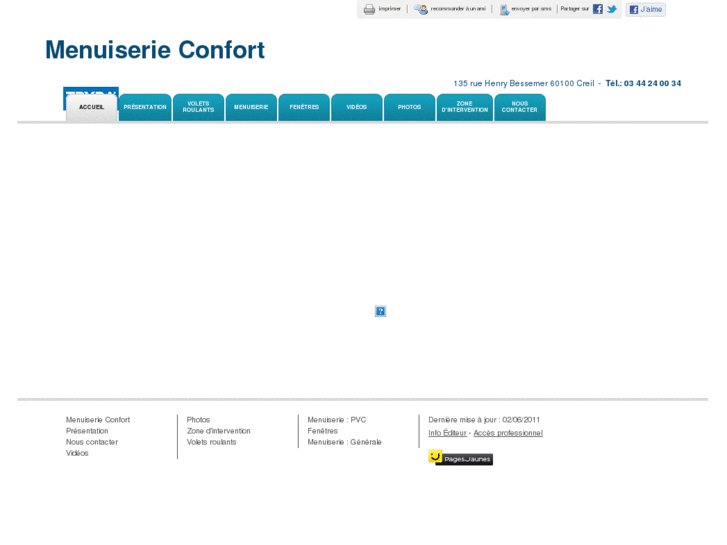Screen dimensions: 727x545
Task: Open footer link Menuiserie : PVC
Action: [x=337, y=420]
